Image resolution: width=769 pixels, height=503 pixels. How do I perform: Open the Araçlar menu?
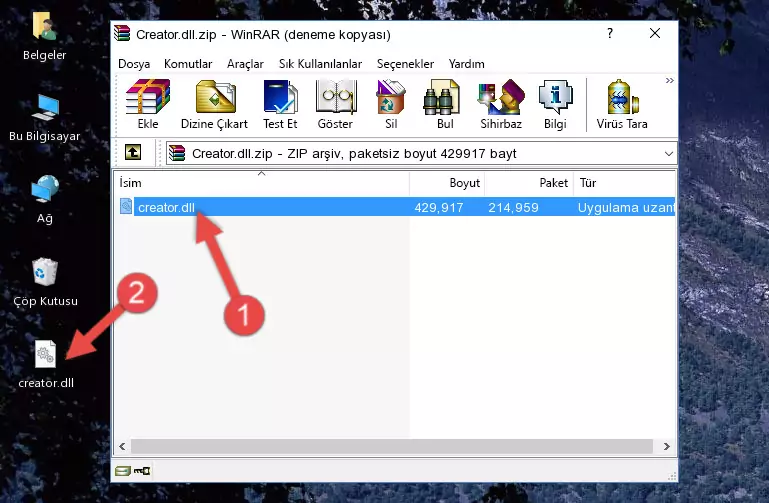coord(245,64)
